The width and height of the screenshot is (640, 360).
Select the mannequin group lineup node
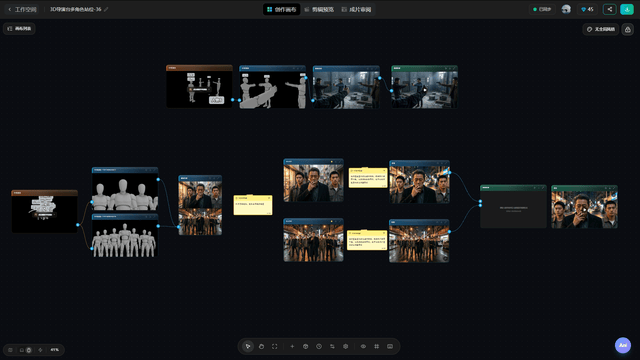(x=125, y=236)
